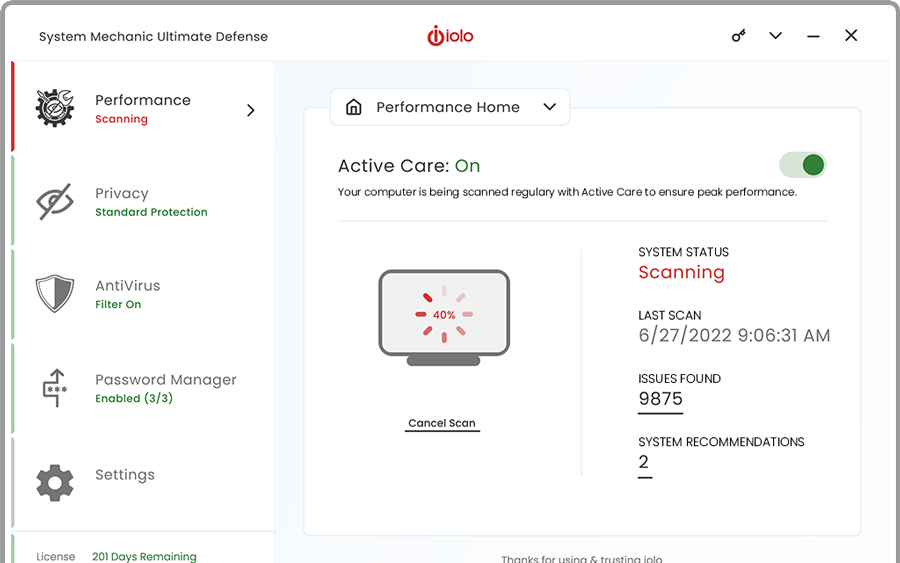Click the Enabled (3/3) status text
900x563 pixels.
tap(134, 398)
